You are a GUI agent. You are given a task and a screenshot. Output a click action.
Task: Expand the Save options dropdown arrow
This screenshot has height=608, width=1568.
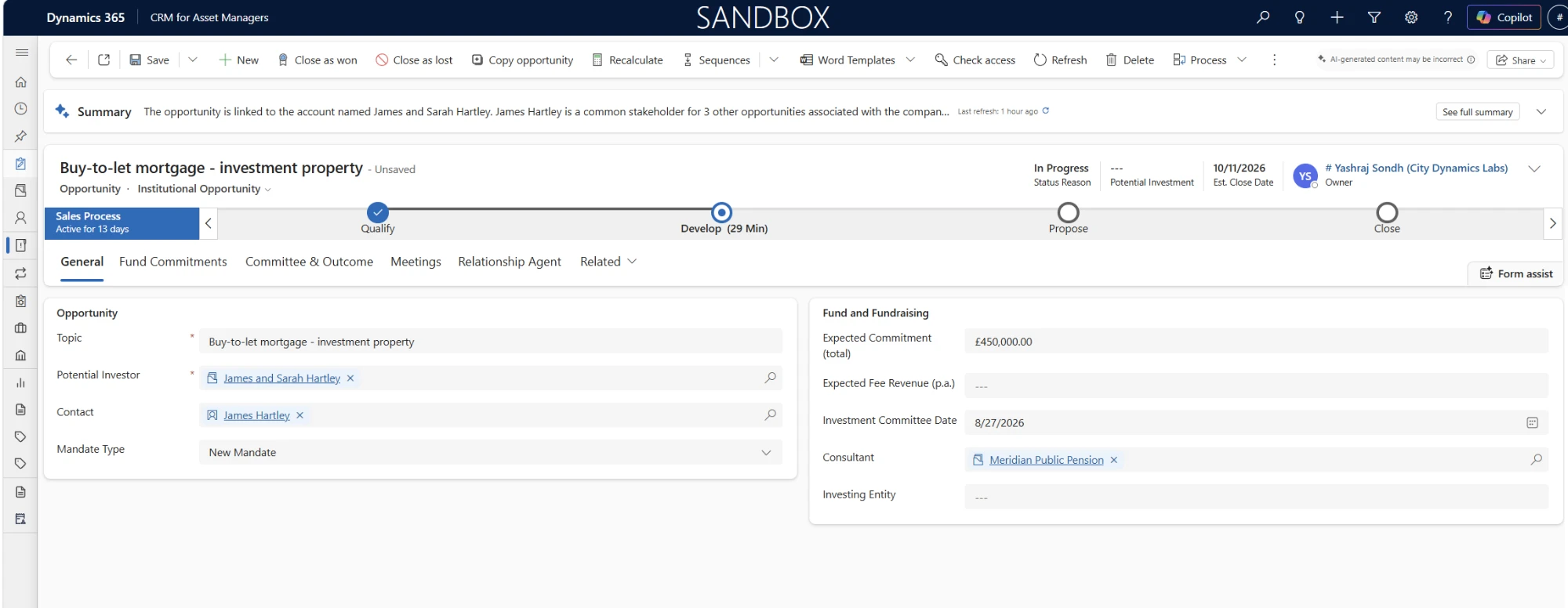[x=193, y=60]
